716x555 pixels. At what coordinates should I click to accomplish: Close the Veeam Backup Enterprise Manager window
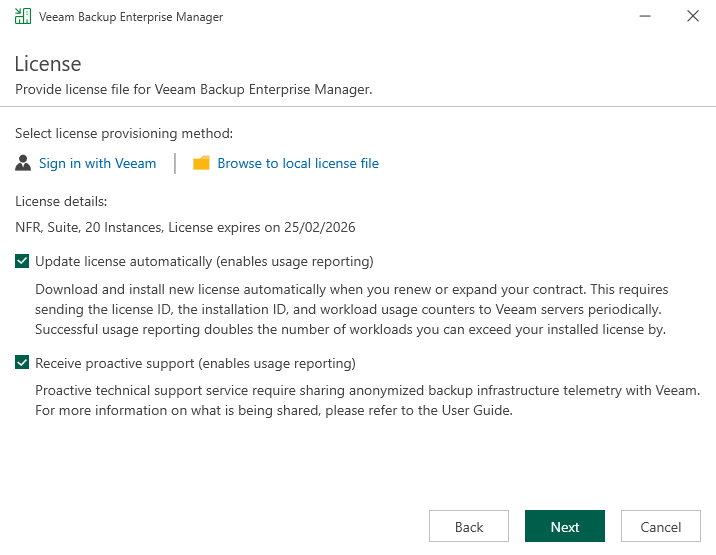[x=692, y=17]
